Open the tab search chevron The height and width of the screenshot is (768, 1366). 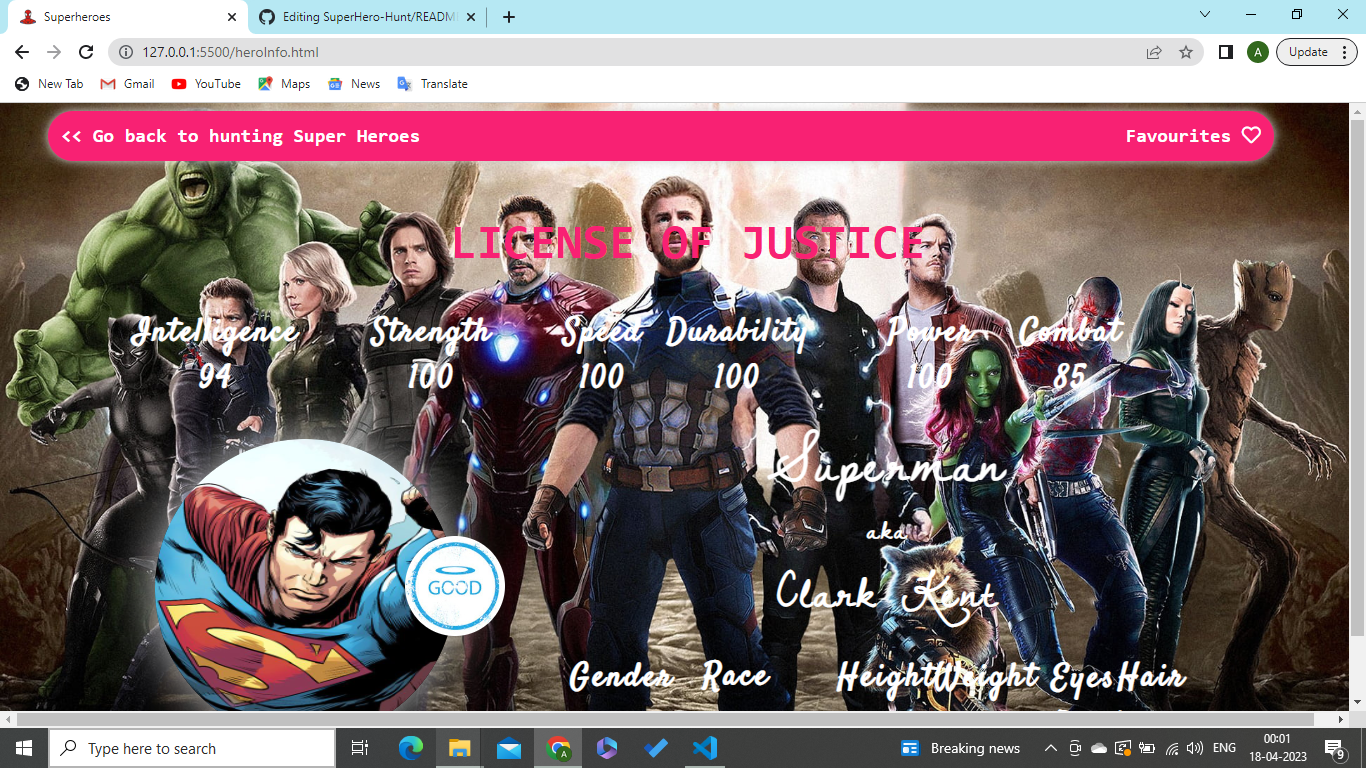[1203, 16]
